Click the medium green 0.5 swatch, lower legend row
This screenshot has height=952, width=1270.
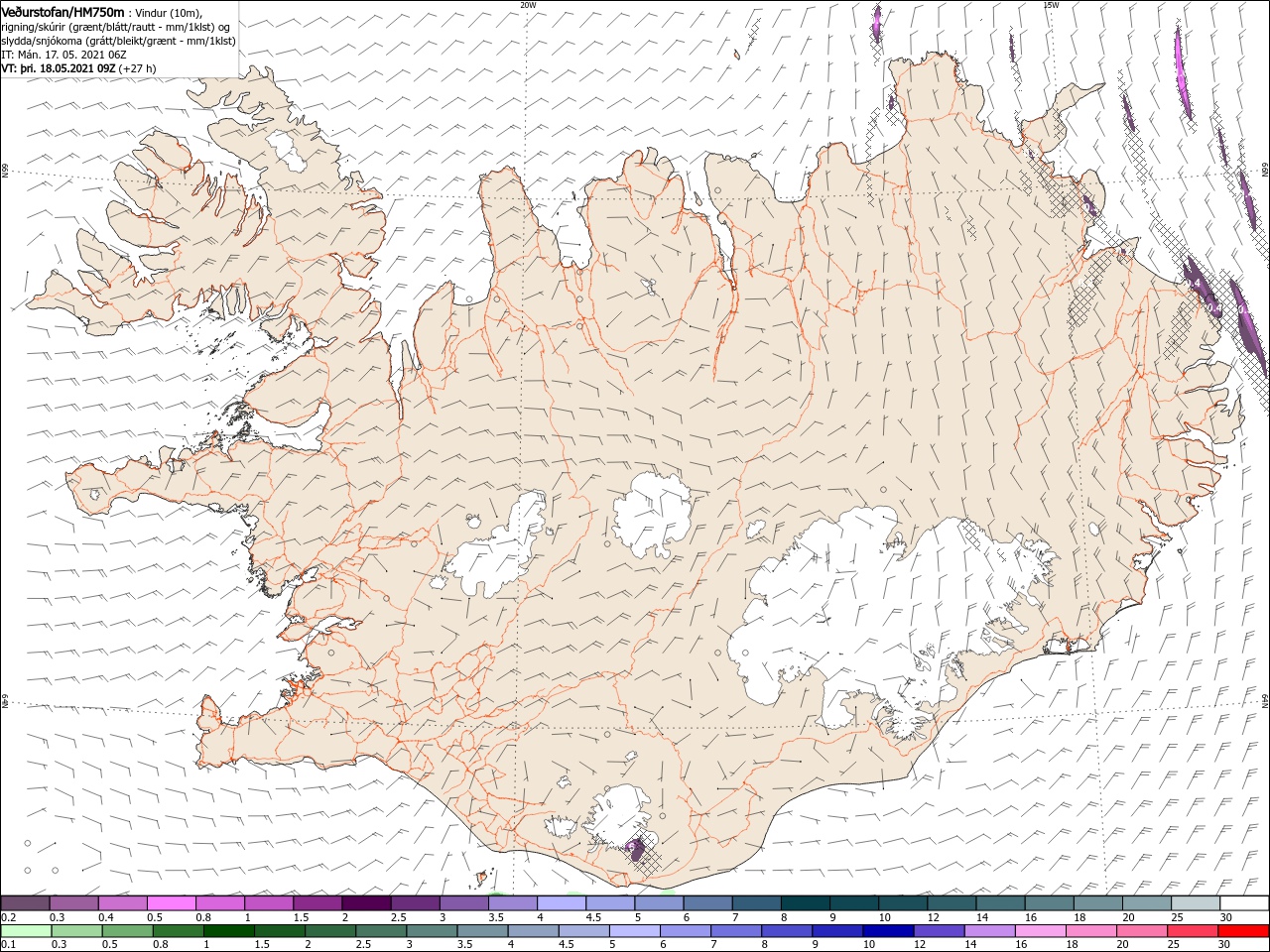[x=128, y=931]
